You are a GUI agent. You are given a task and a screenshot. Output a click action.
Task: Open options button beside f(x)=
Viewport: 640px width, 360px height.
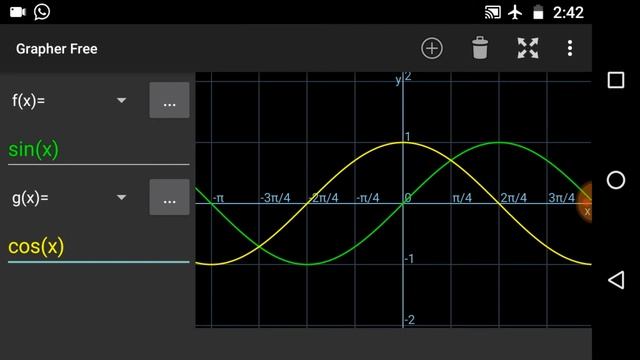pos(169,100)
